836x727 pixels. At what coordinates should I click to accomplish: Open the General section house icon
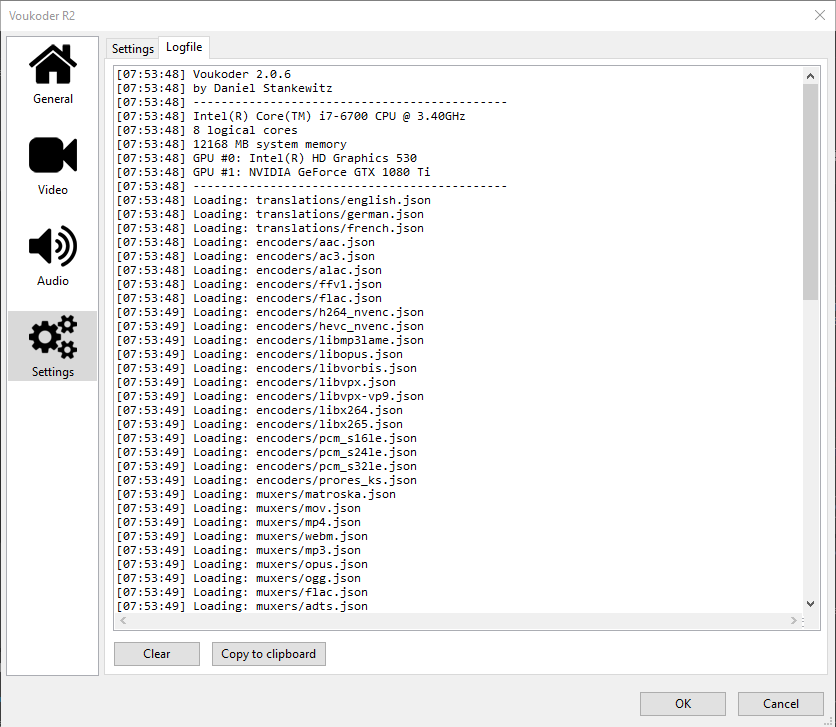(53, 66)
